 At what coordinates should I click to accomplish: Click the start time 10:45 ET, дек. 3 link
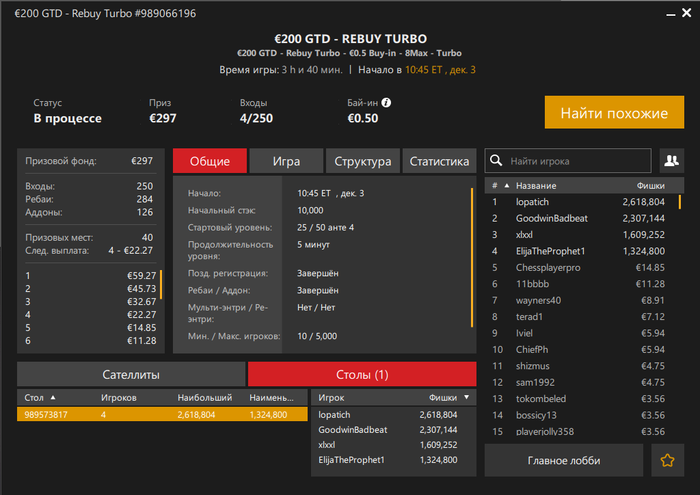point(440,70)
